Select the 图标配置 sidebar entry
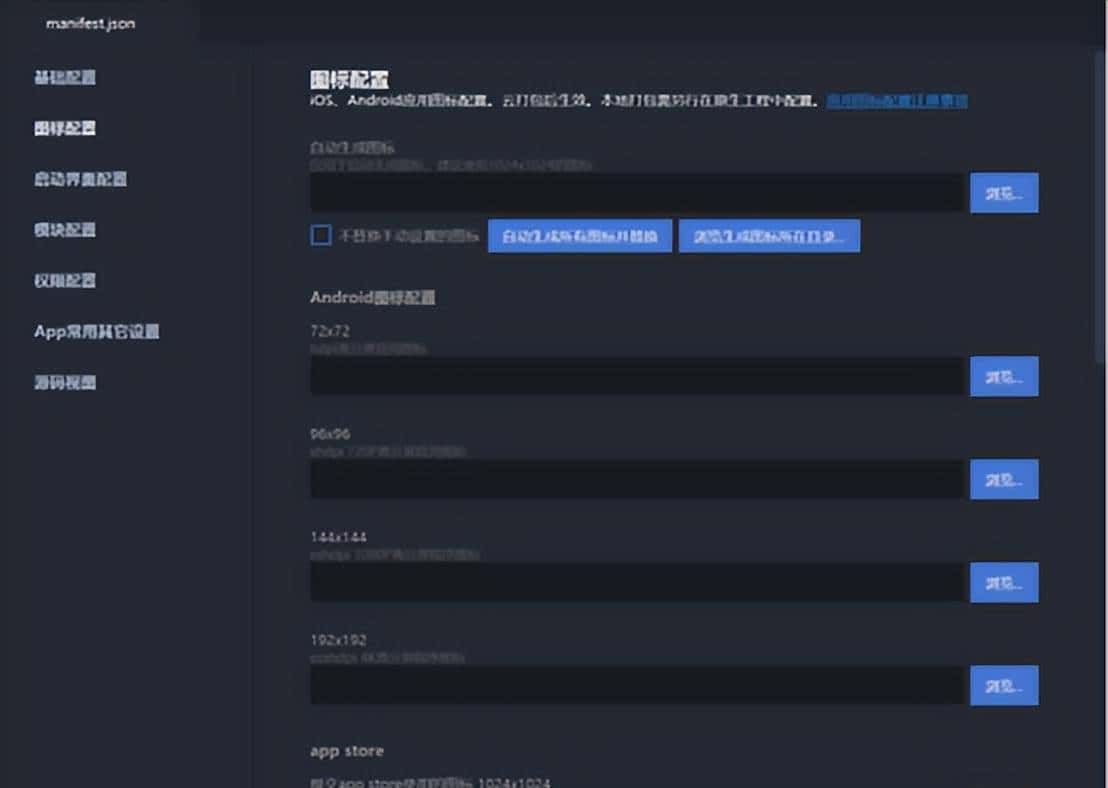 [65, 128]
